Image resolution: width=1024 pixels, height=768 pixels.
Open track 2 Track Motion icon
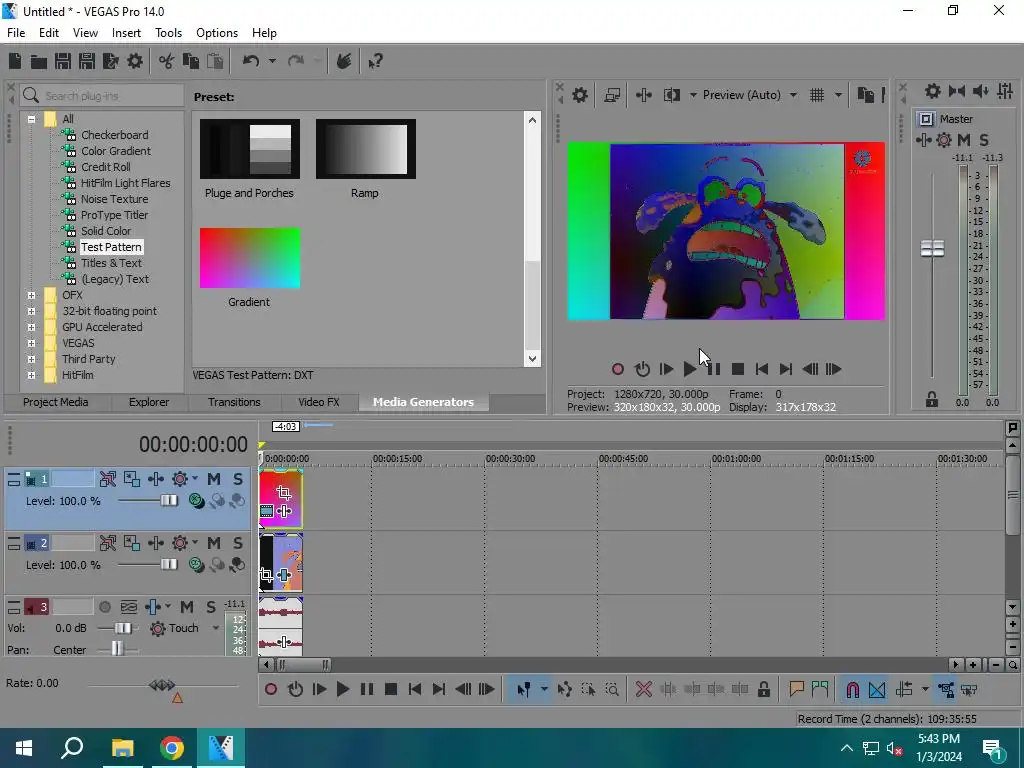pyautogui.click(x=131, y=543)
